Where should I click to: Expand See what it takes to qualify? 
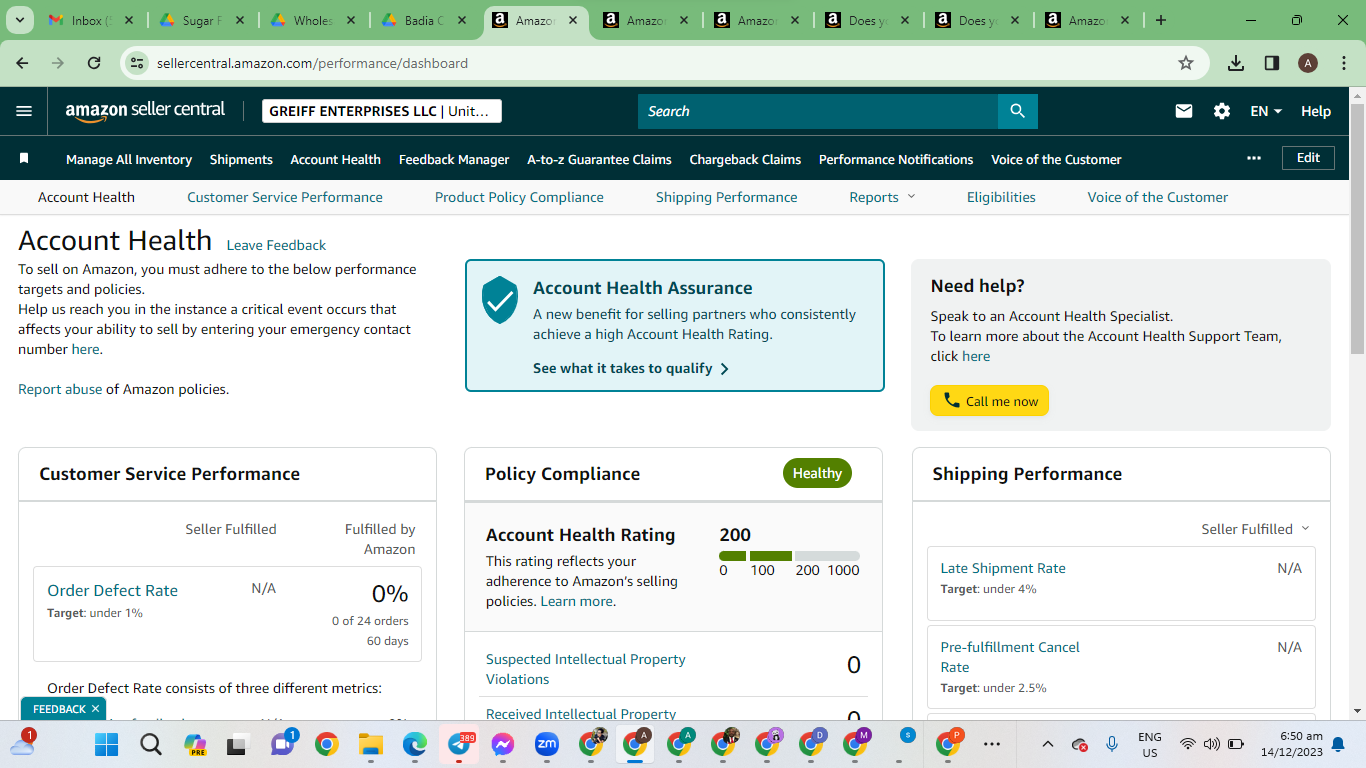click(x=631, y=368)
